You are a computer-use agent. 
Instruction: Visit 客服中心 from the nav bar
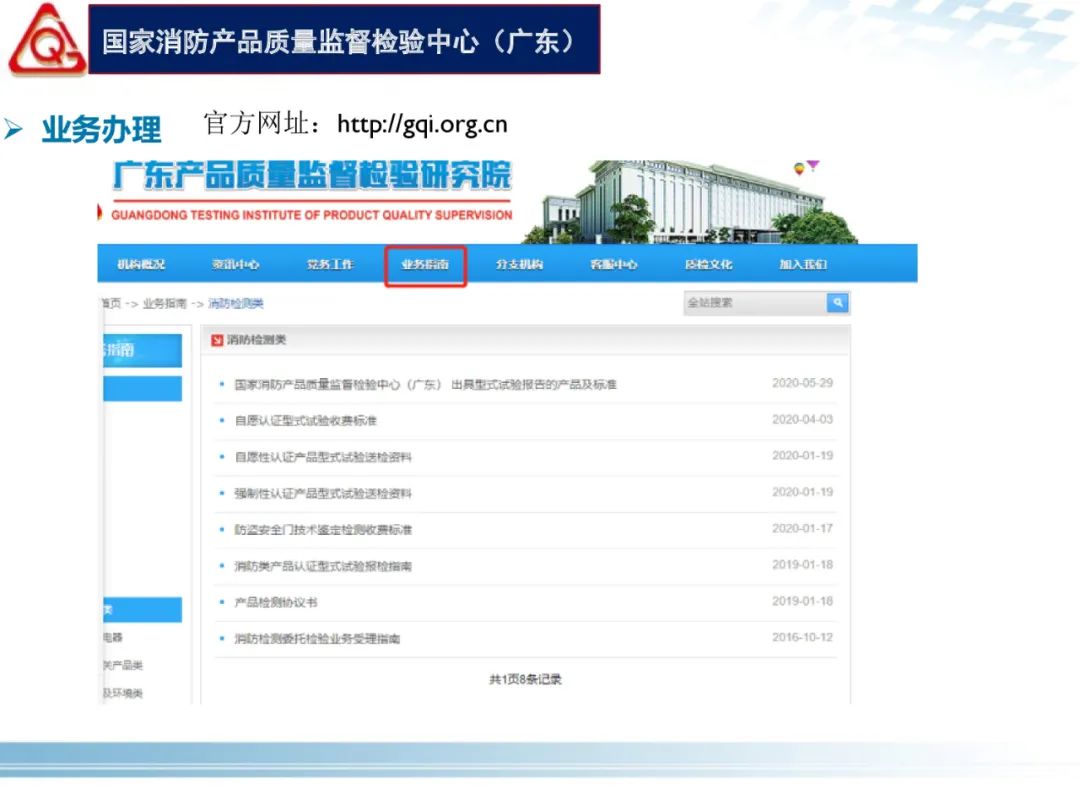[x=613, y=265]
